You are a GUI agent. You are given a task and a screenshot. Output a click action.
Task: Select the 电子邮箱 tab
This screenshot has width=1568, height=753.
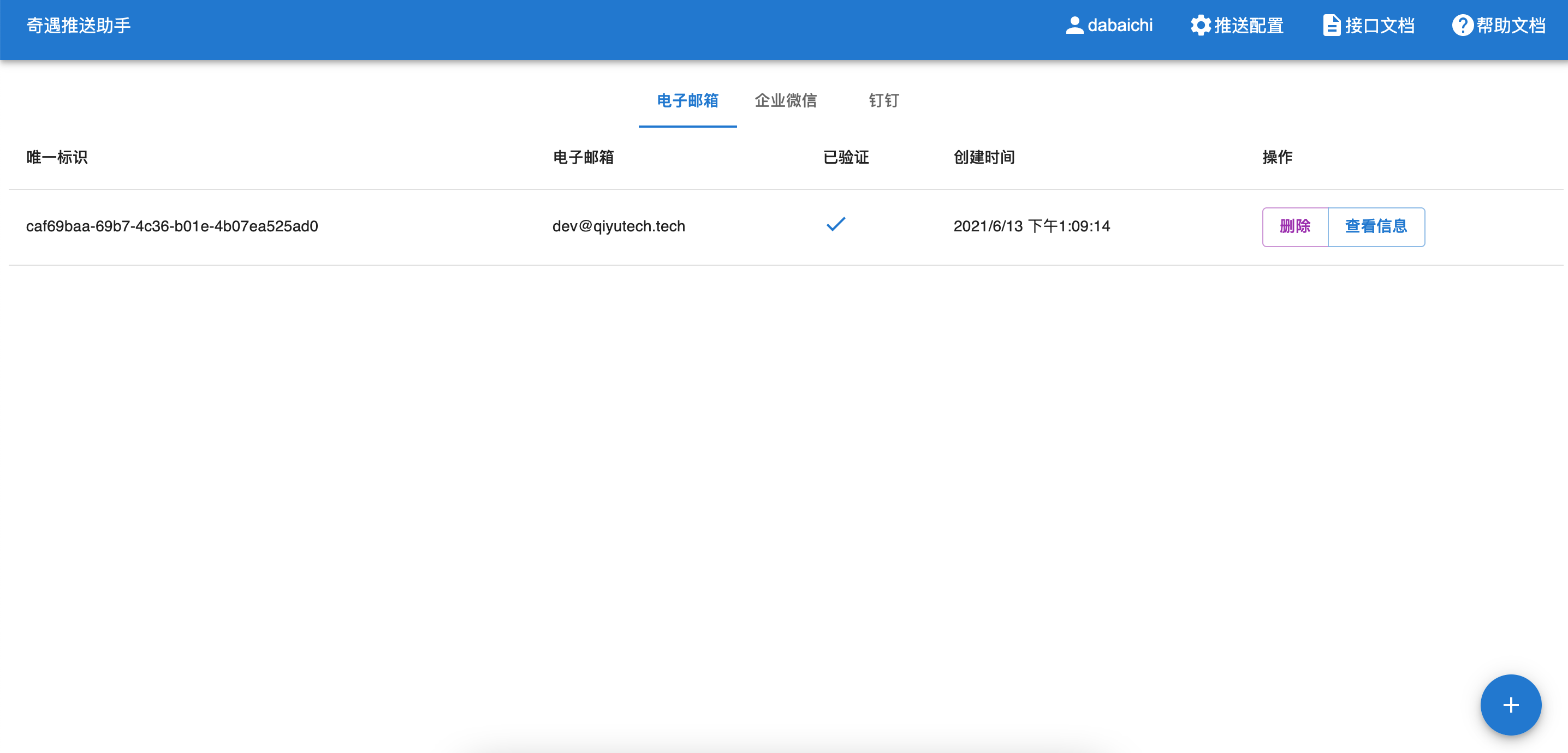687,100
